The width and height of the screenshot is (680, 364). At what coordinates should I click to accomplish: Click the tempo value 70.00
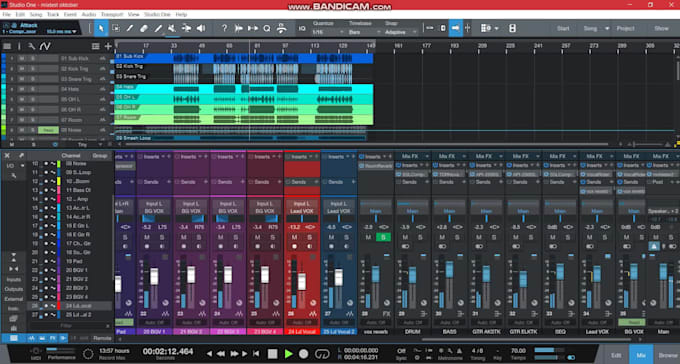518,351
